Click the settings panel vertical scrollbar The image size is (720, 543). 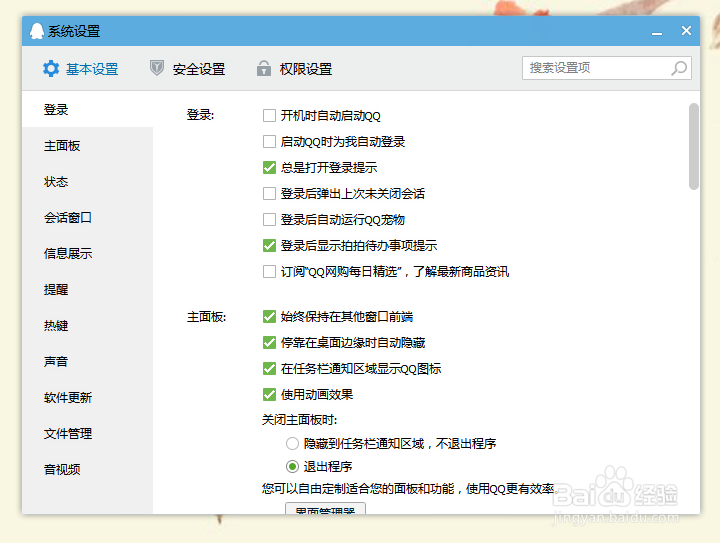(694, 146)
